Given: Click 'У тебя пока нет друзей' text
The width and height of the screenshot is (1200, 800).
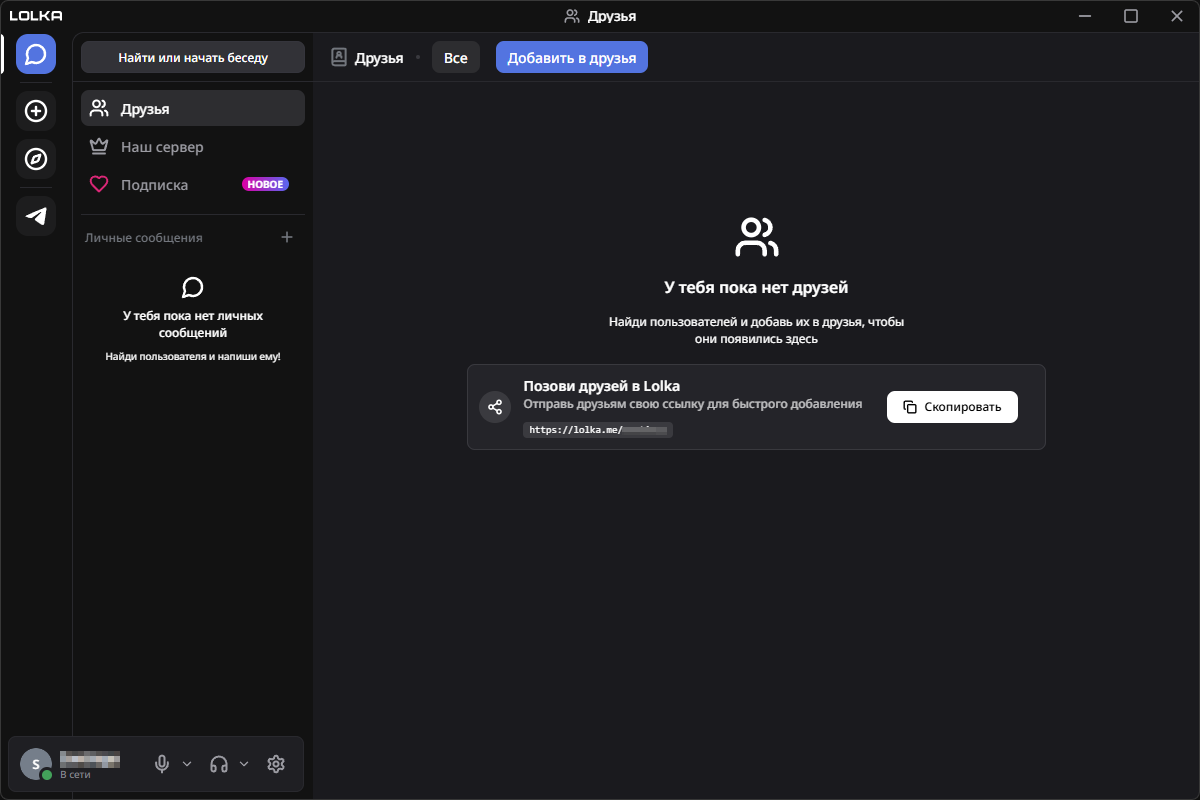Looking at the screenshot, I should click(756, 288).
